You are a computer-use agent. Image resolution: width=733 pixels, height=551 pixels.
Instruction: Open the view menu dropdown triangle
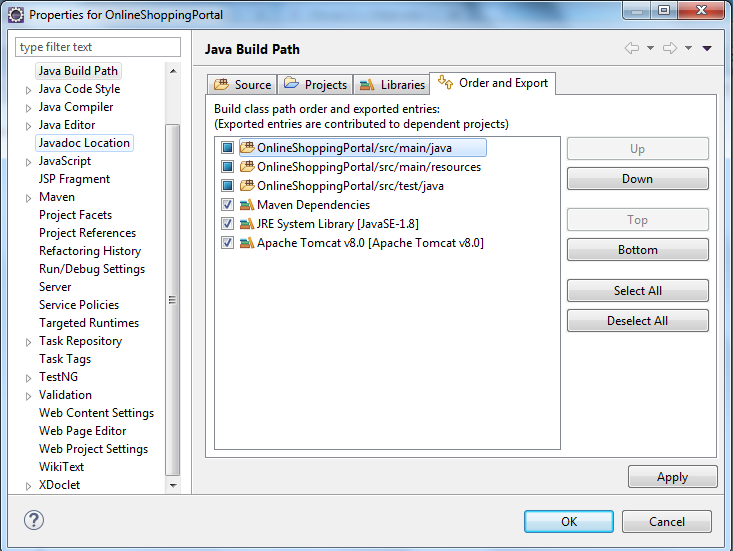tap(707, 48)
